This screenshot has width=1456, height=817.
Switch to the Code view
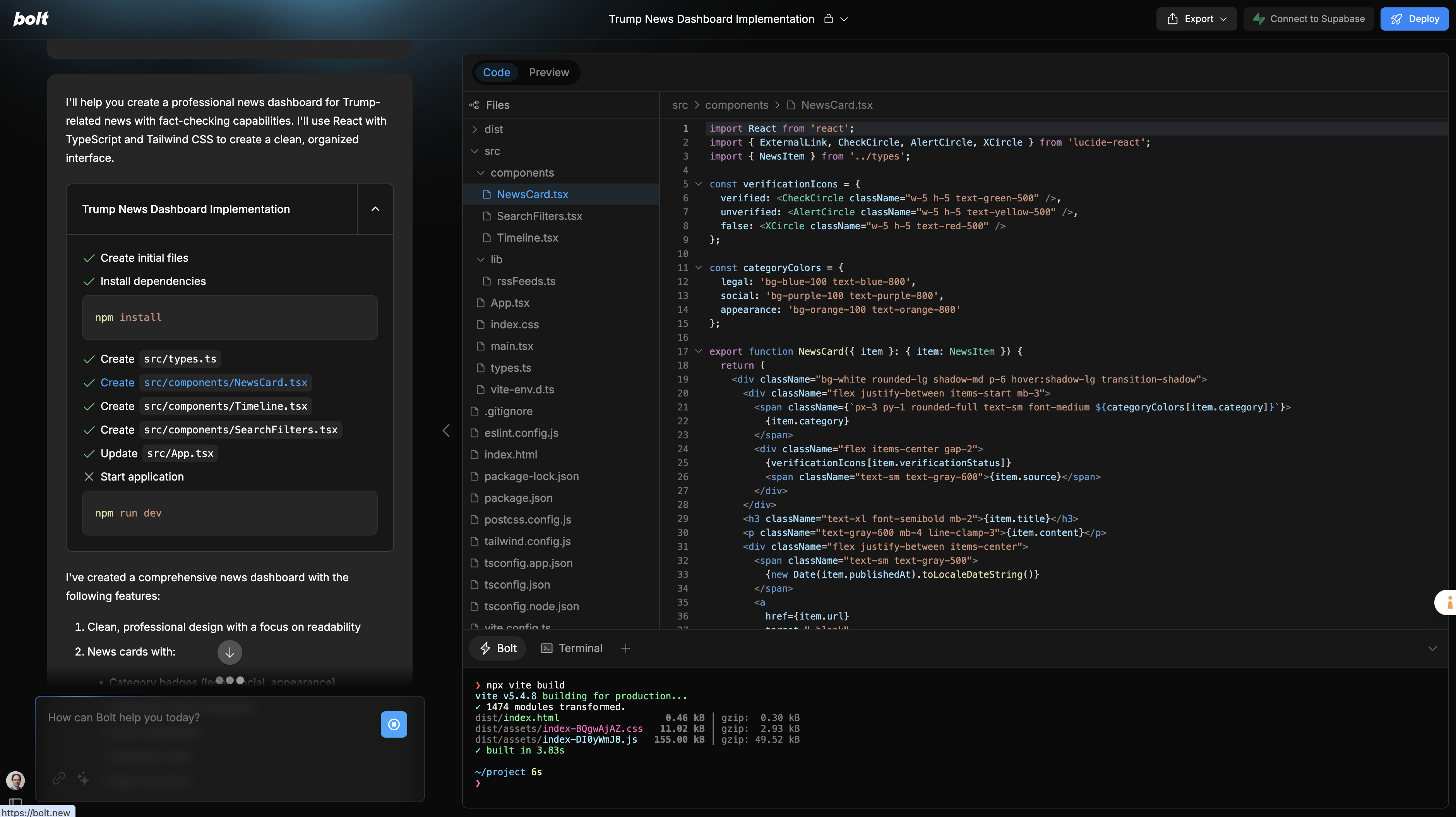point(496,72)
